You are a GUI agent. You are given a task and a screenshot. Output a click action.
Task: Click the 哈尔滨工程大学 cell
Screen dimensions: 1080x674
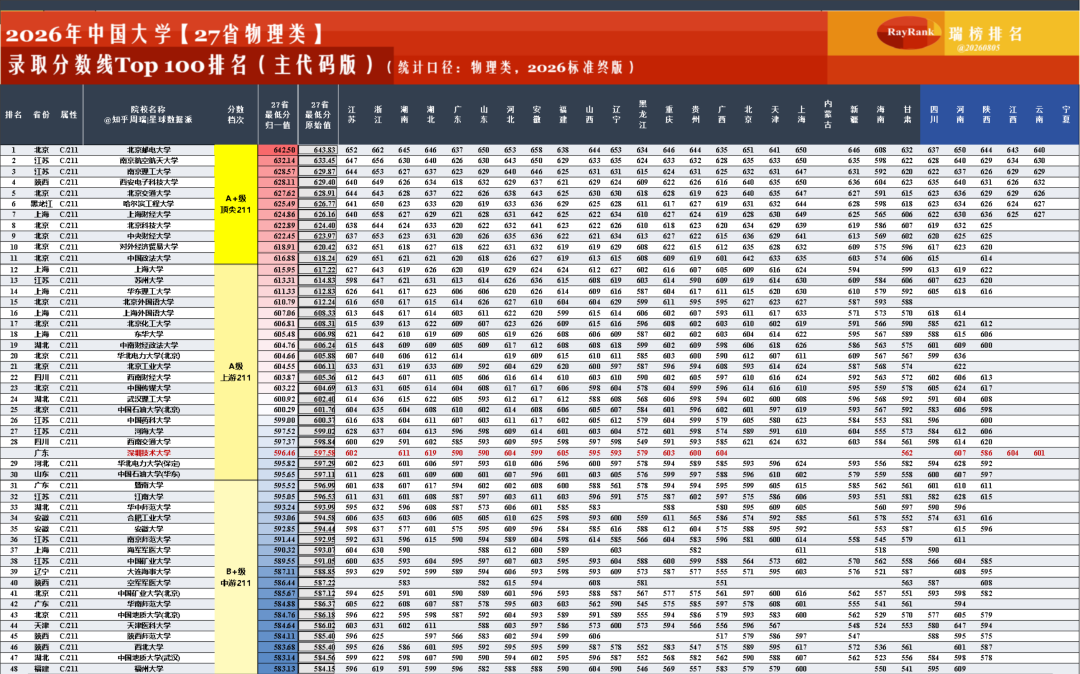pos(149,204)
